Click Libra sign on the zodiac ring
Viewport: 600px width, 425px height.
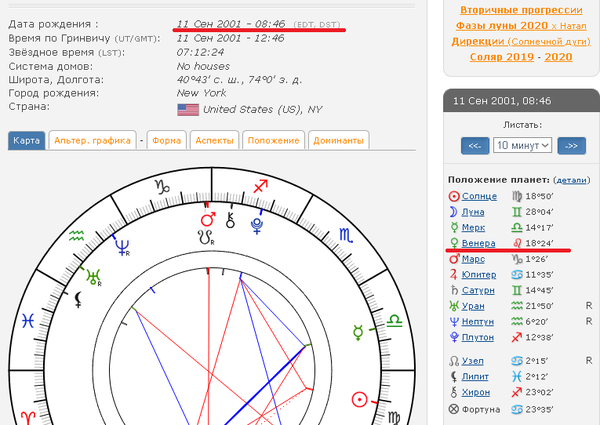(x=394, y=321)
